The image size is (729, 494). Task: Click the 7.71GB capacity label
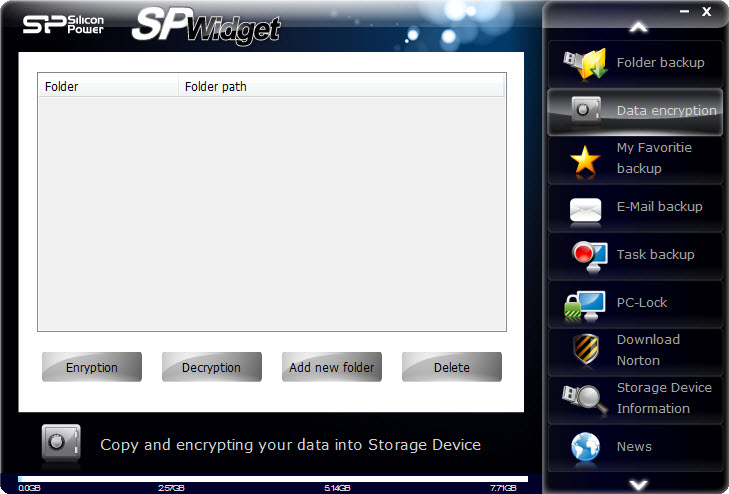pos(503,488)
